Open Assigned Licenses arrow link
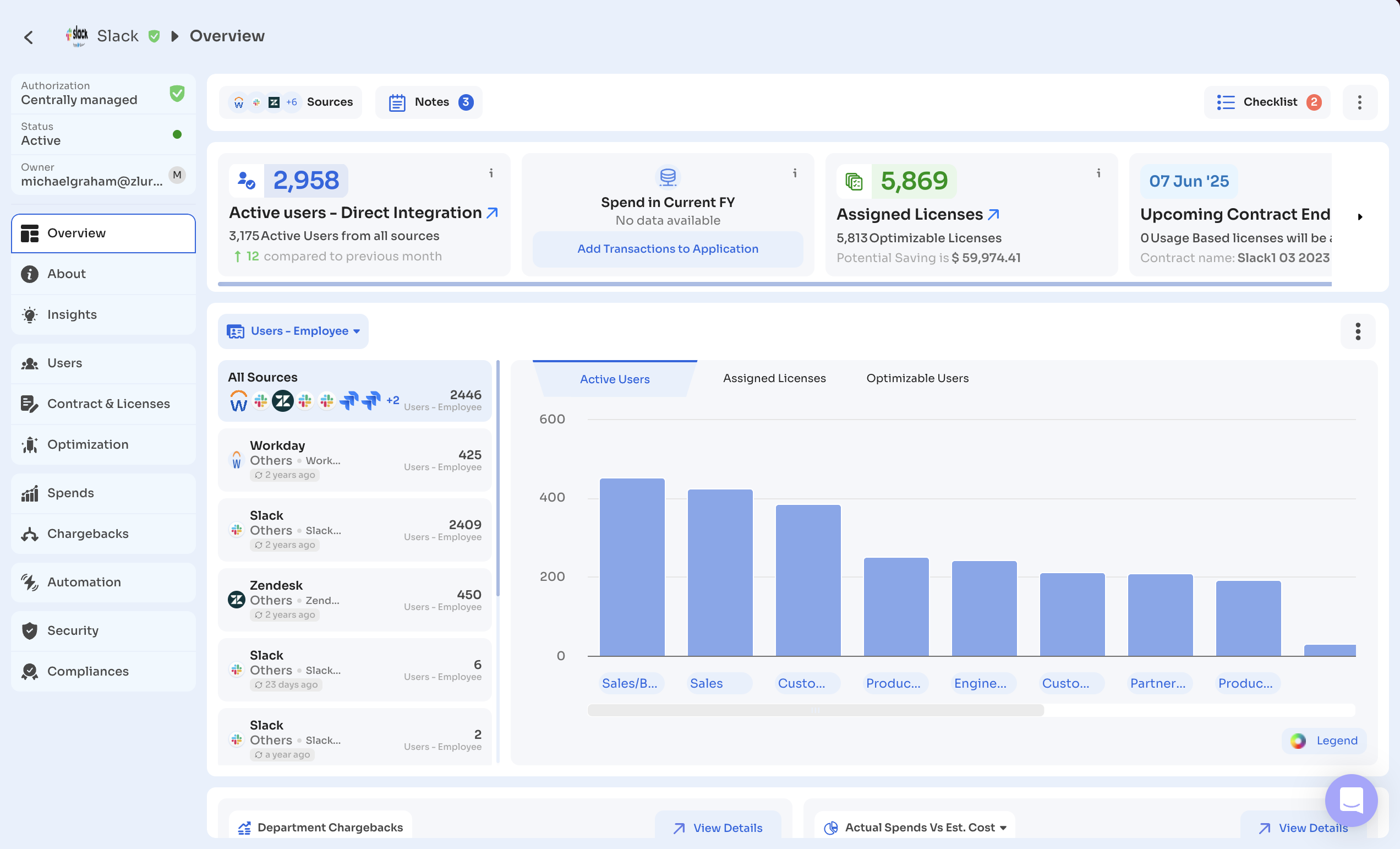This screenshot has height=849, width=1400. [994, 214]
